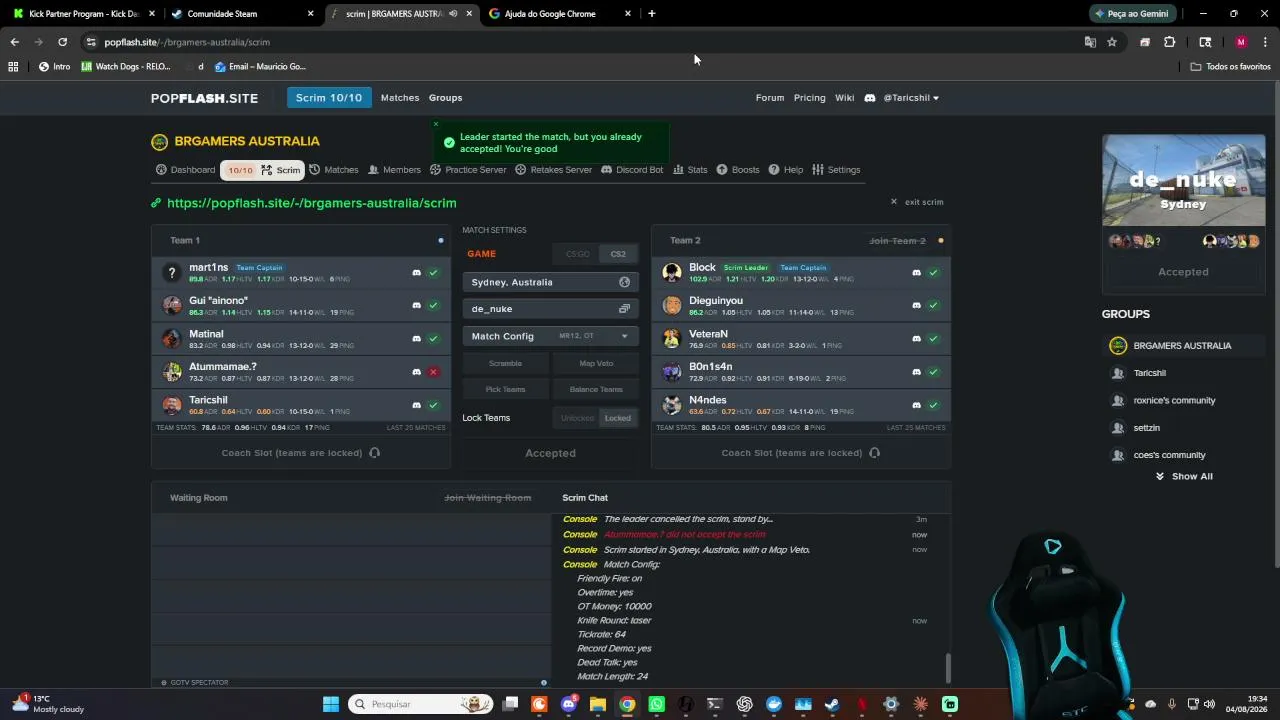1280x720 pixels.
Task: Open Windows Start menu
Action: (x=331, y=704)
